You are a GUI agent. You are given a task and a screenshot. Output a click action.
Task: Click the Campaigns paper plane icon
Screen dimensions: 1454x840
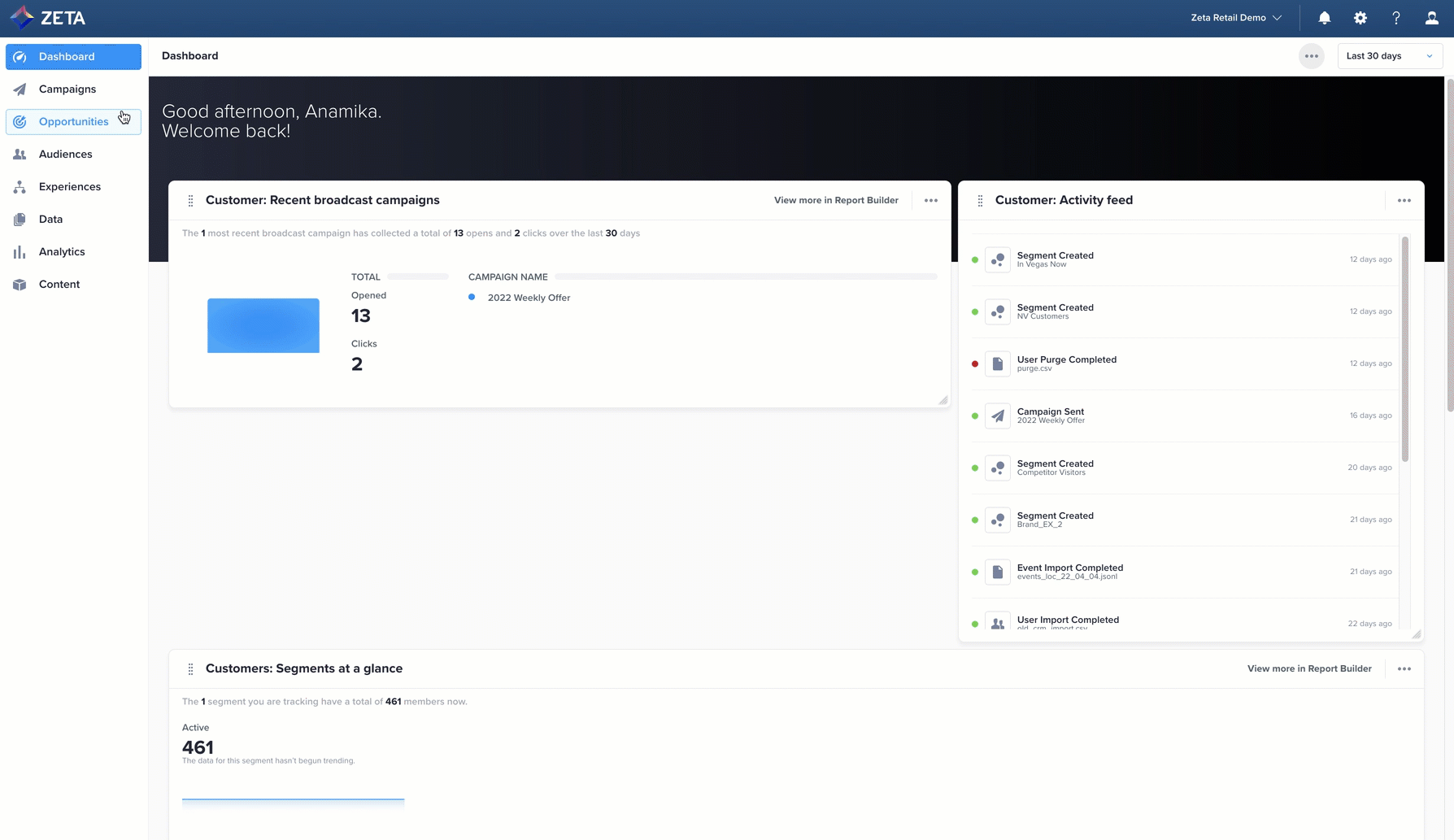coord(20,89)
